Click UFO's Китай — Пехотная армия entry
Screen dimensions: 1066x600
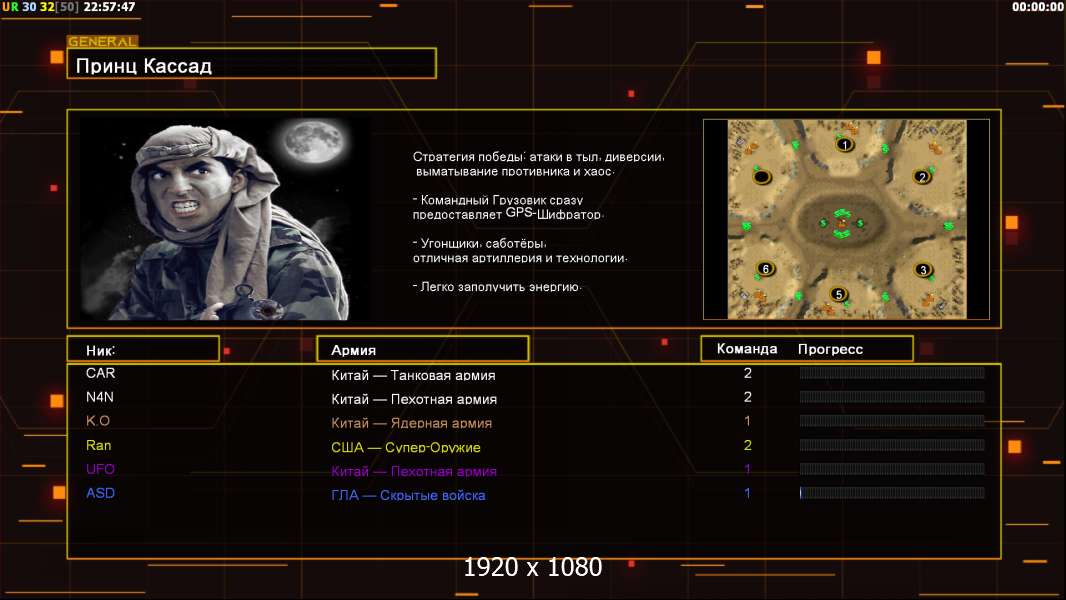click(x=414, y=471)
